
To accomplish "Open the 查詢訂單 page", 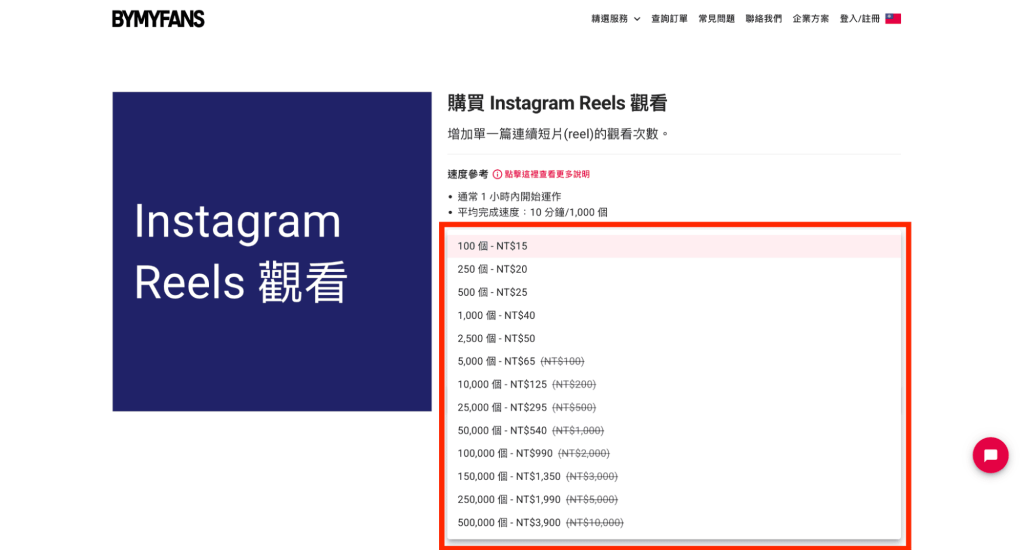I will [669, 19].
